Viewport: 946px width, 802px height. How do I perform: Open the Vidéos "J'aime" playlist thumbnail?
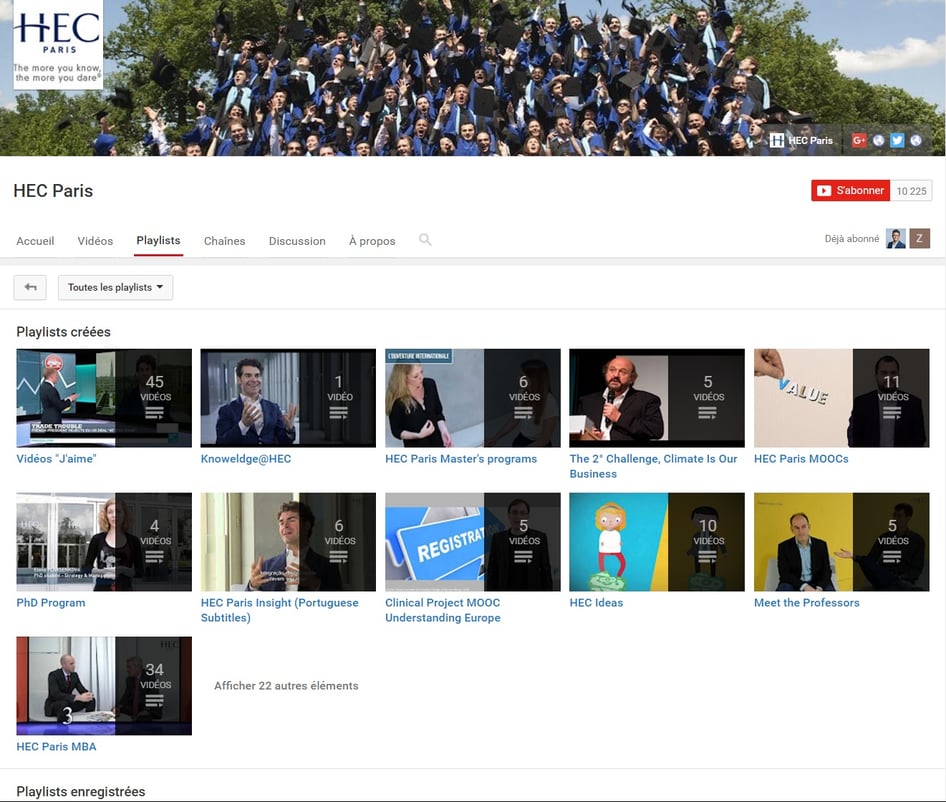pyautogui.click(x=104, y=398)
